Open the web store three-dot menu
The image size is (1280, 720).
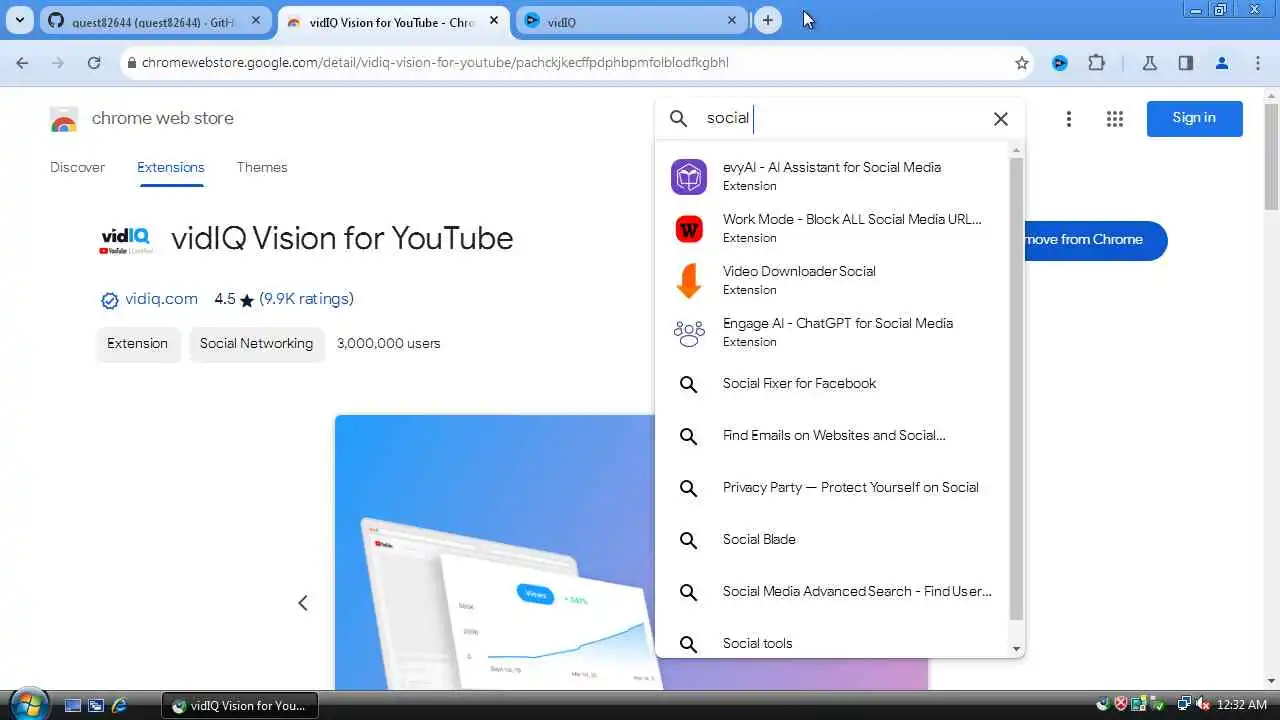pyautogui.click(x=1068, y=119)
